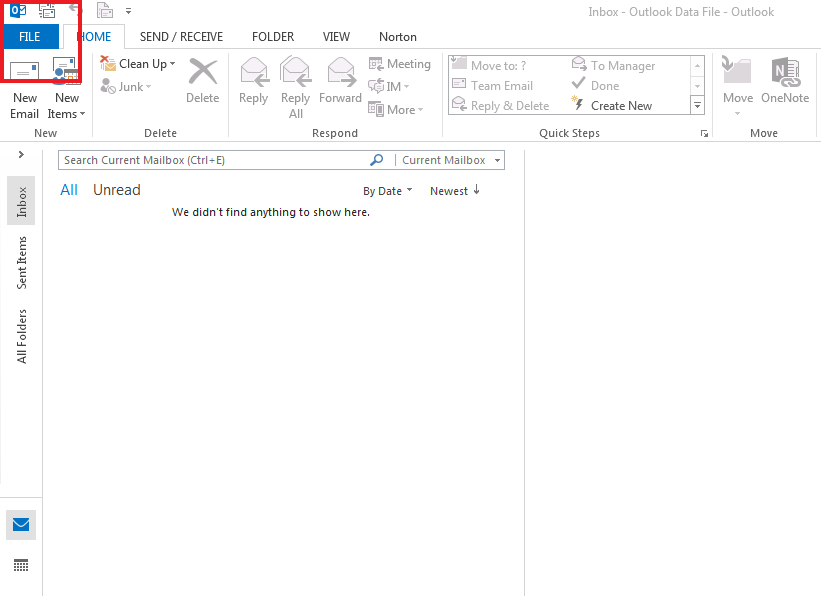This screenshot has height=596, width=821.
Task: Click the Undo arrow in quick access toolbar
Action: (76, 9)
